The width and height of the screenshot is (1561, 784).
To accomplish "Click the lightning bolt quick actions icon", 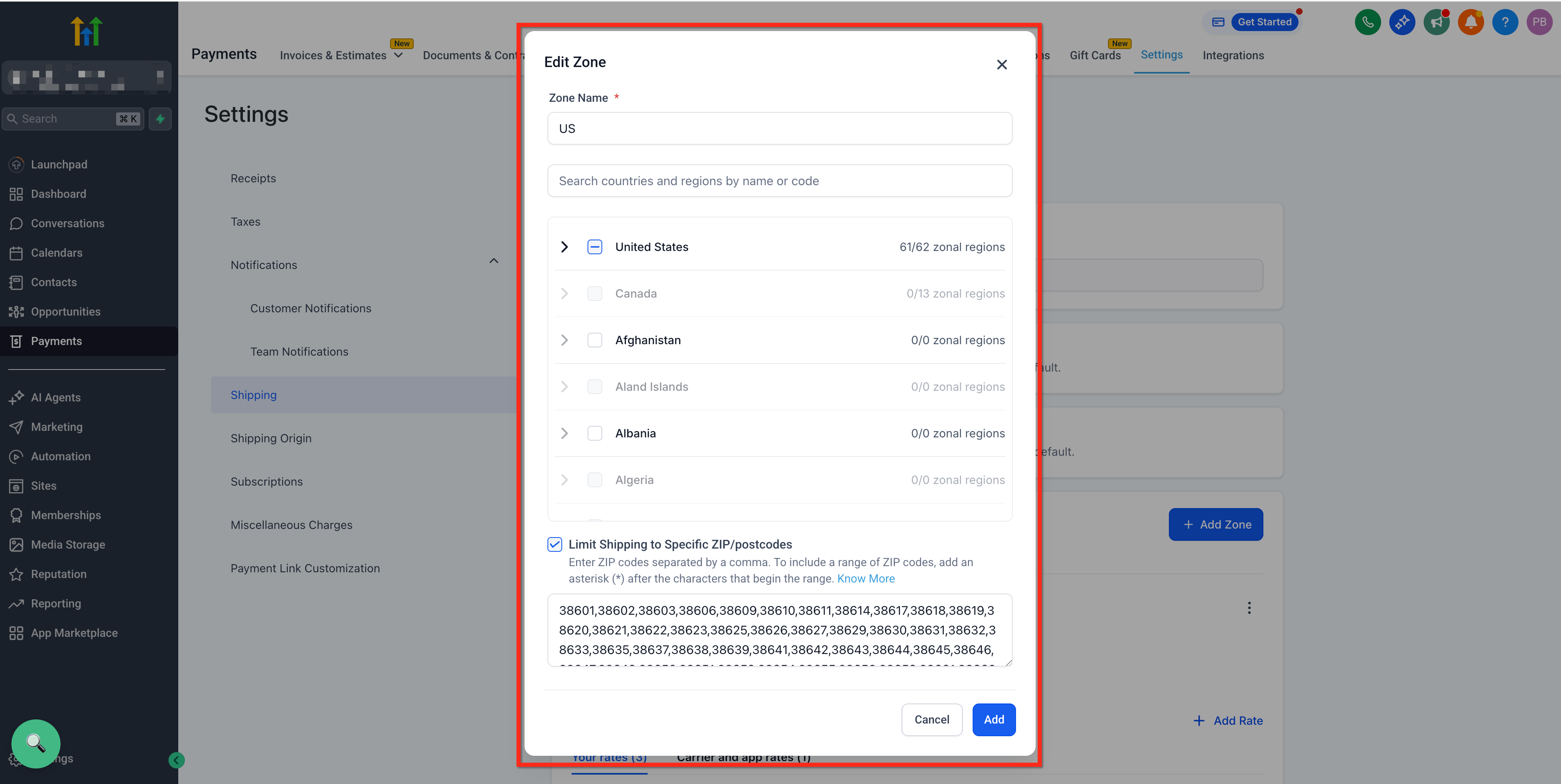I will (160, 119).
